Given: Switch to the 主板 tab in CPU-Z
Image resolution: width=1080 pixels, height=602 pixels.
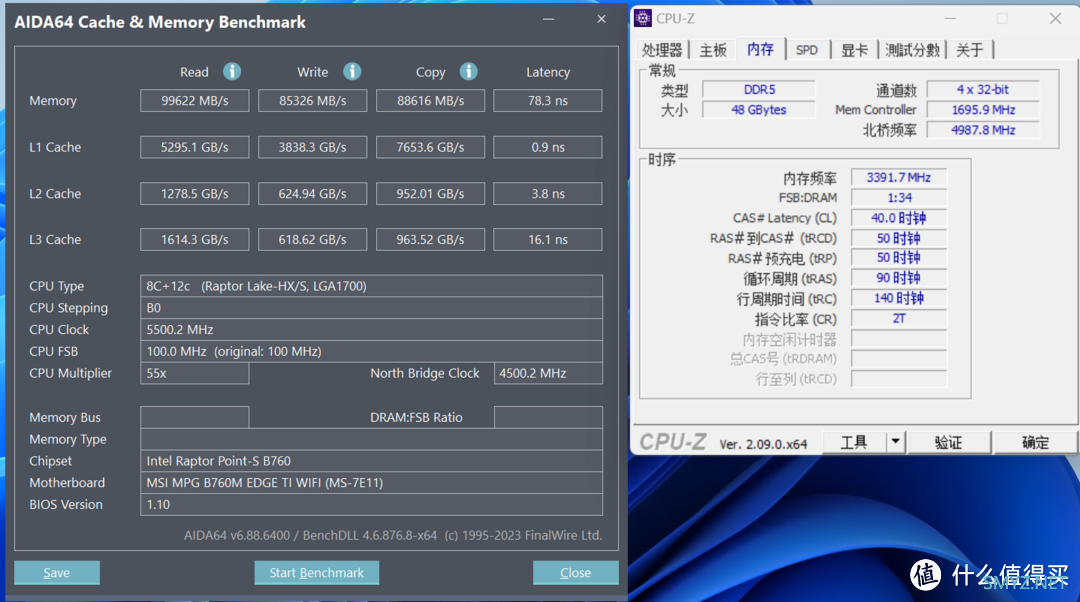Looking at the screenshot, I should [x=713, y=50].
